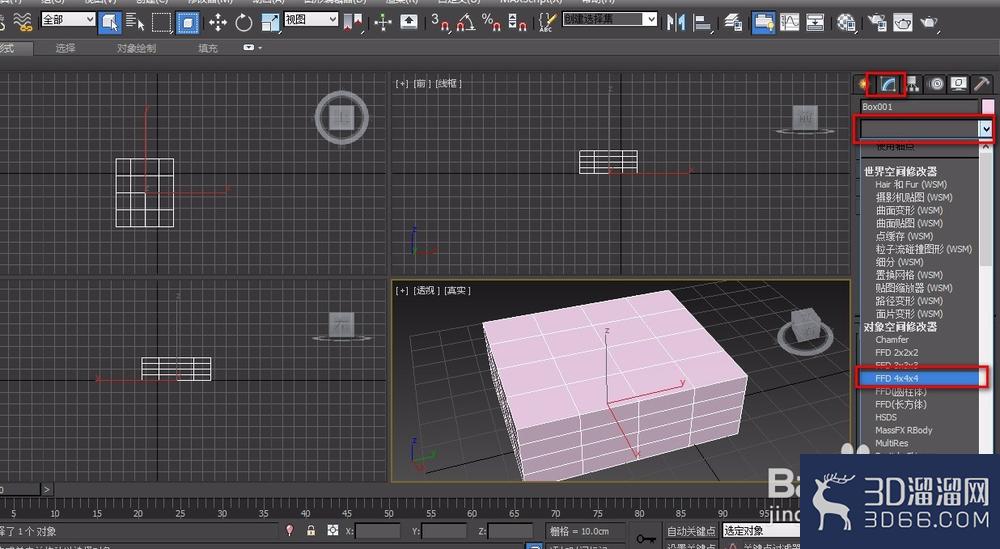Toggle Window/Crossing selection mode

pos(188,23)
